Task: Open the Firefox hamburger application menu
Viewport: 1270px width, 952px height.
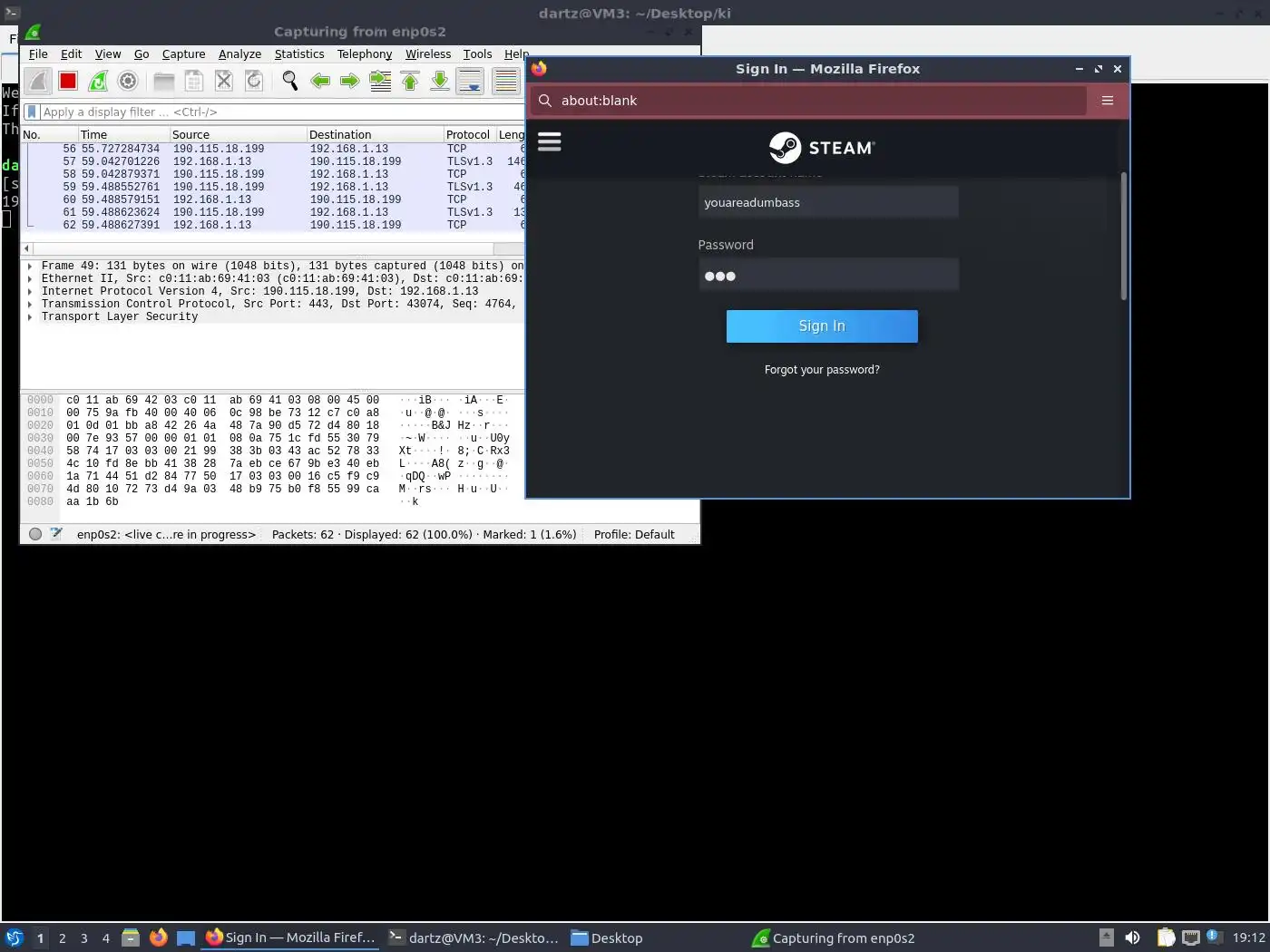Action: 1108,101
